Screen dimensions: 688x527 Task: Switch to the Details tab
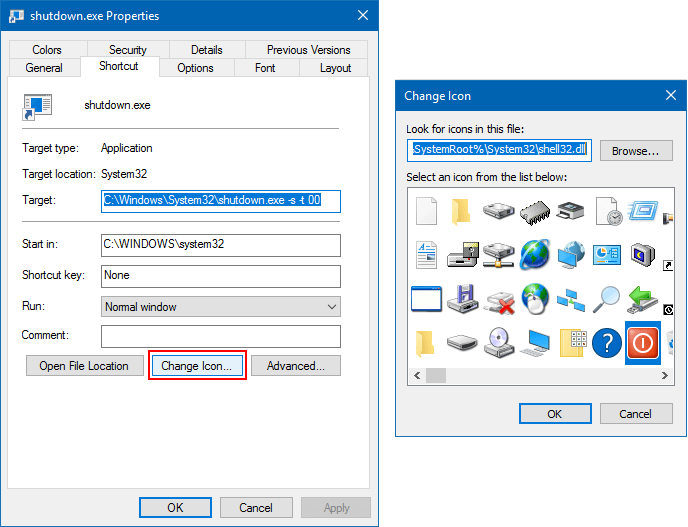pyautogui.click(x=207, y=50)
